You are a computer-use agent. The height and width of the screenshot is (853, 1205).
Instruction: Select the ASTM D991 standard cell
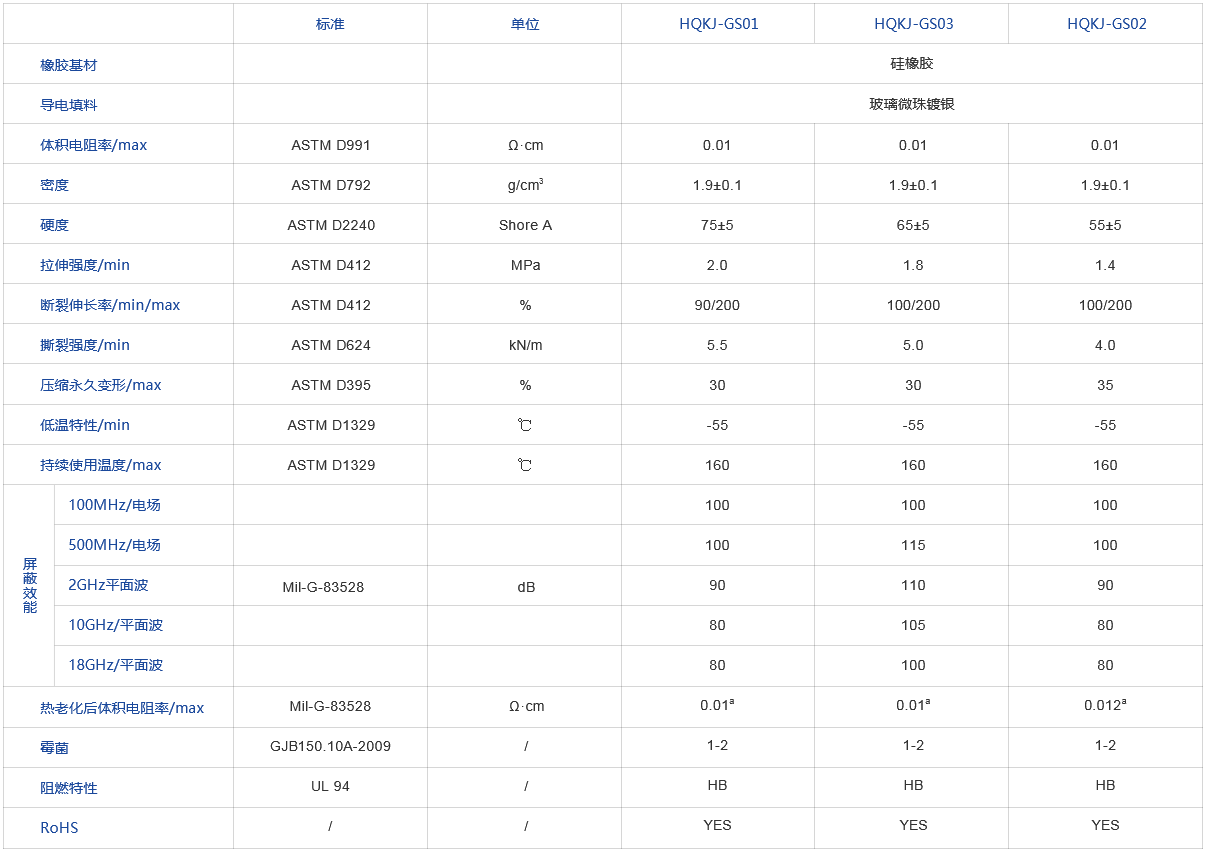point(331,145)
